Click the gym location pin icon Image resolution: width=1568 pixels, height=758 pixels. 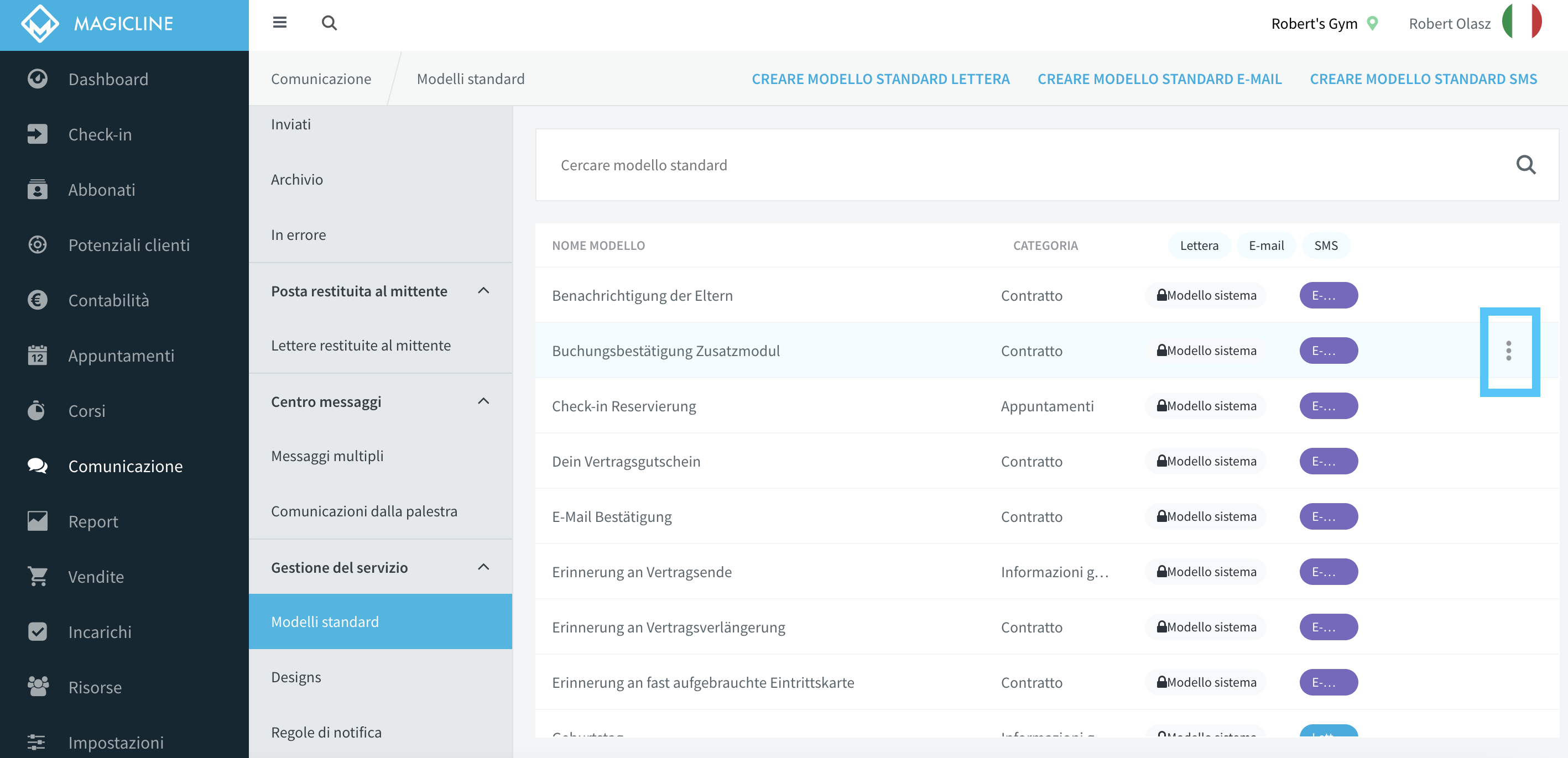(x=1372, y=24)
